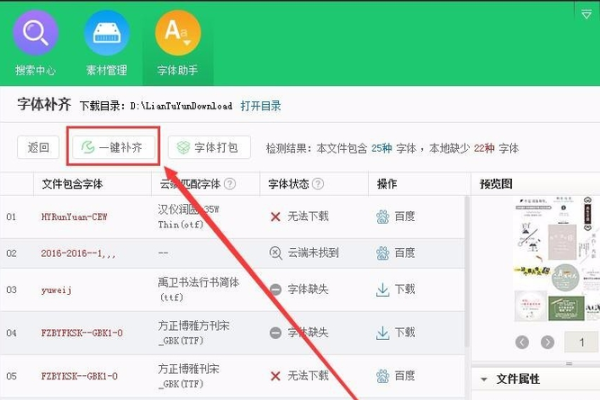This screenshot has width=600, height=400.
Task: Click the 操作 column header
Action: [387, 184]
